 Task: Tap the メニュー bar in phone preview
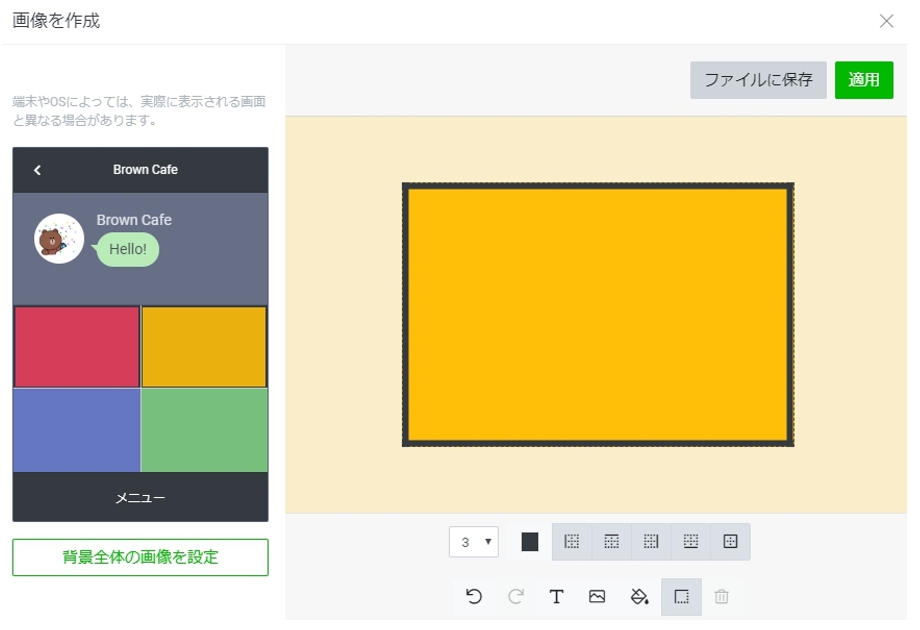[x=140, y=497]
